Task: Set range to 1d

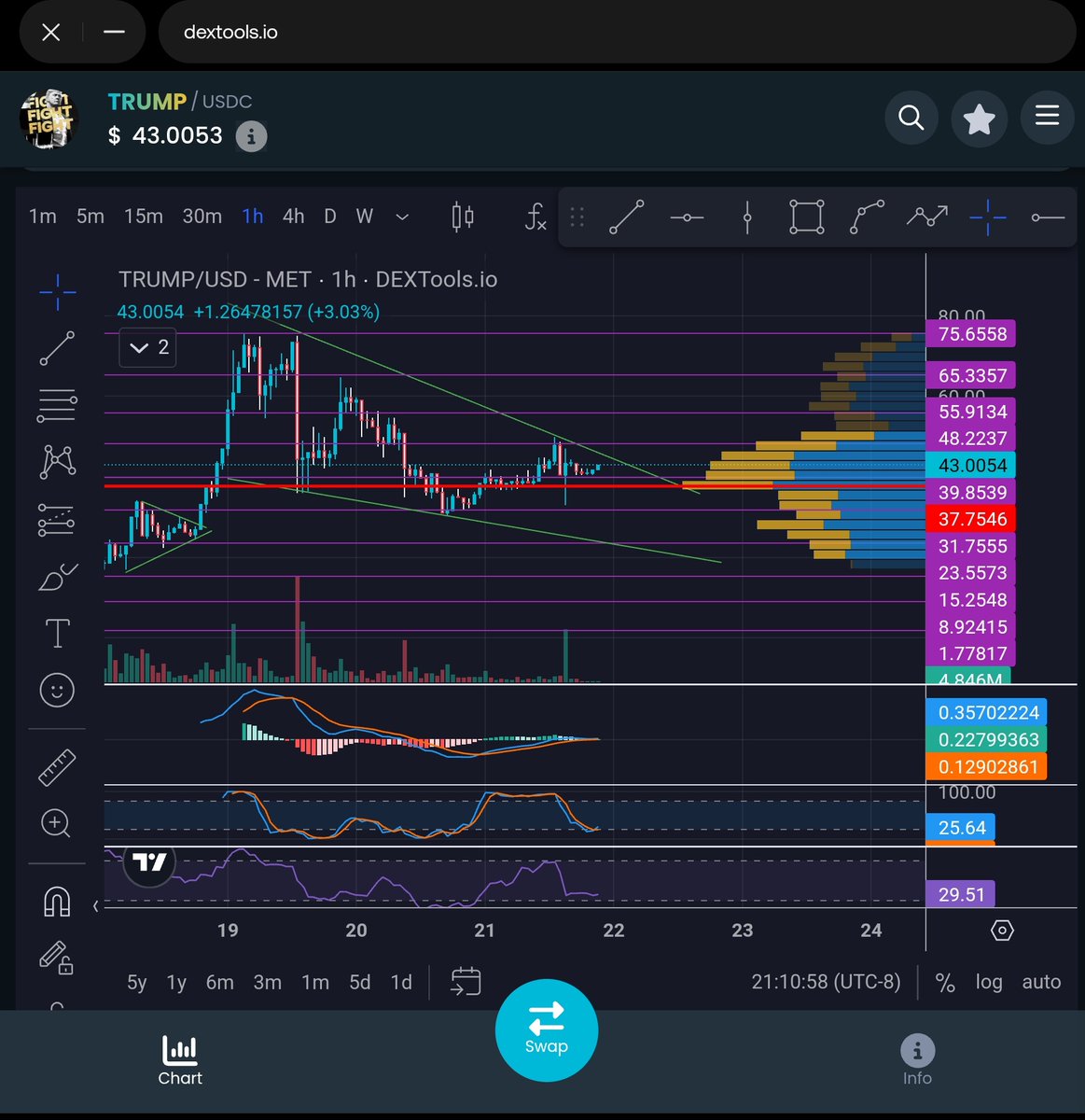Action: click(x=401, y=982)
